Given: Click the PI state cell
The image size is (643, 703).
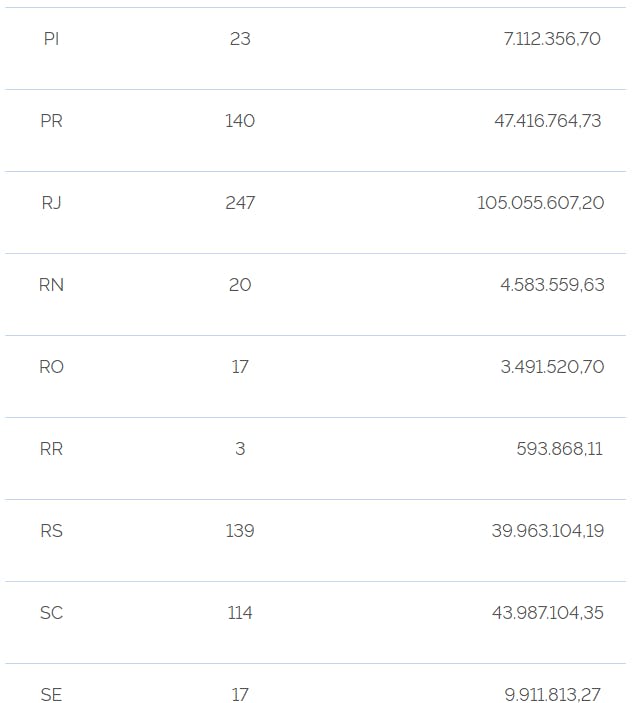Looking at the screenshot, I should tap(51, 39).
